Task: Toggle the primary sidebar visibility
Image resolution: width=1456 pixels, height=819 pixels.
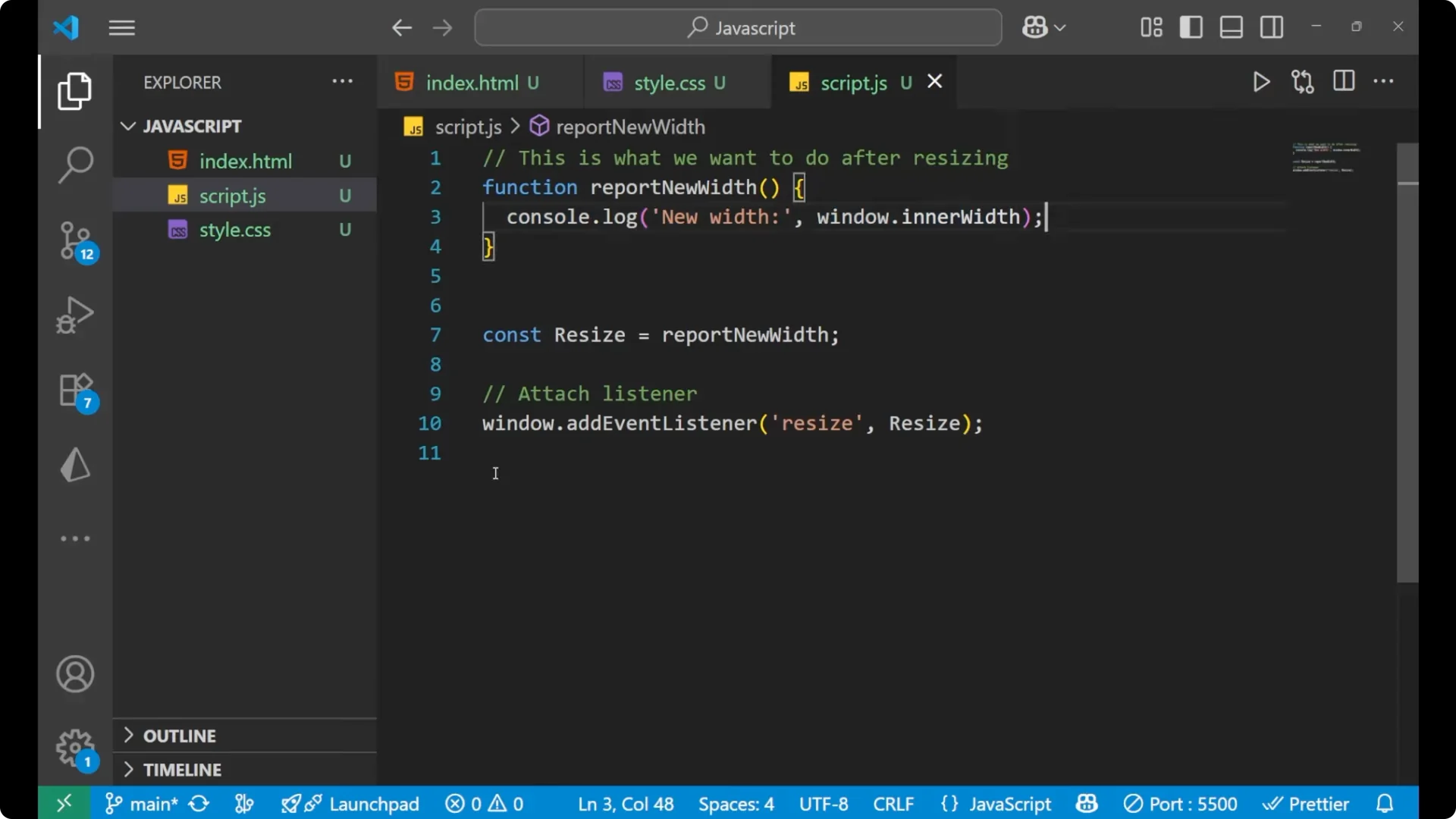Action: (1191, 27)
